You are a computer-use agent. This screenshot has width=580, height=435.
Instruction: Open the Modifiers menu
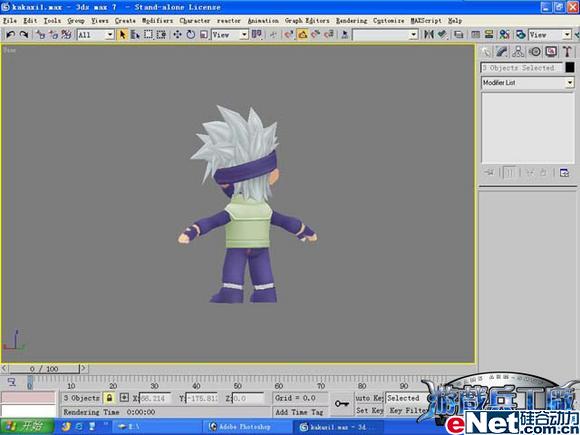click(x=158, y=21)
